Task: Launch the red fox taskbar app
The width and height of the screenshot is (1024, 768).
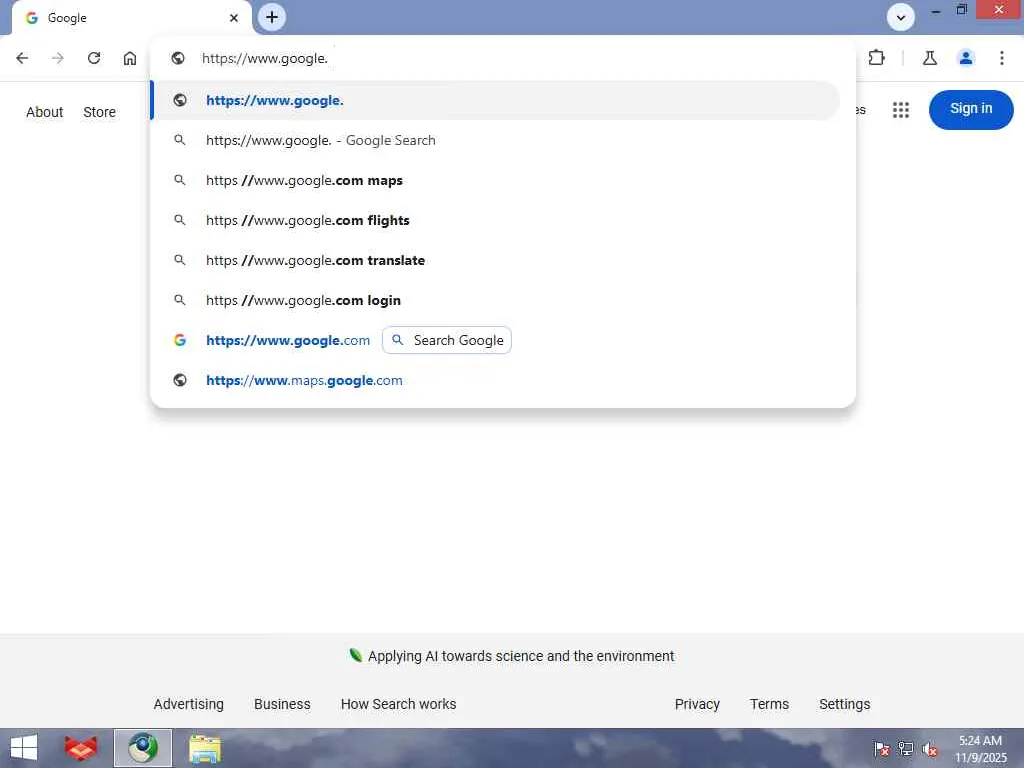Action: tap(81, 748)
